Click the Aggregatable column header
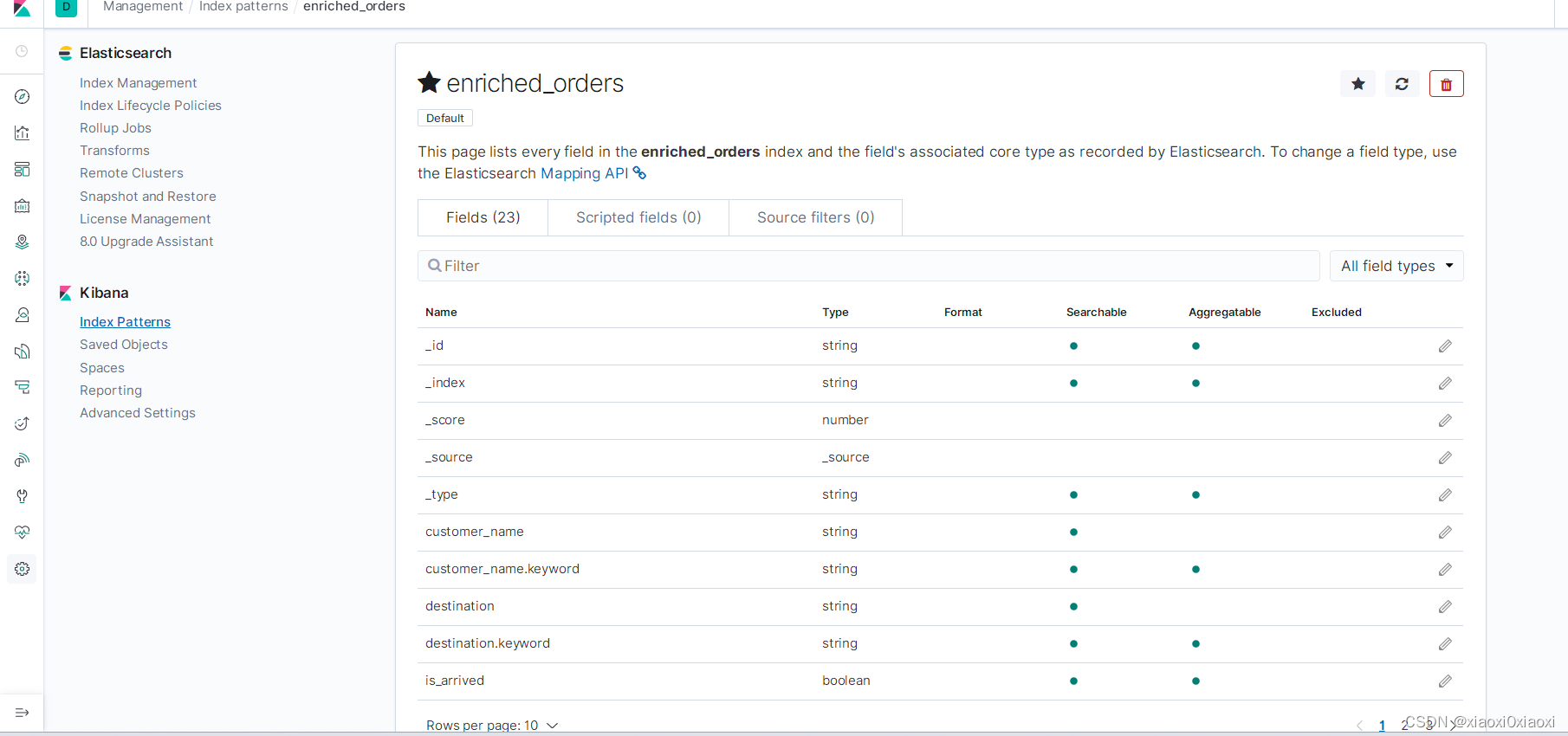 tap(1224, 313)
